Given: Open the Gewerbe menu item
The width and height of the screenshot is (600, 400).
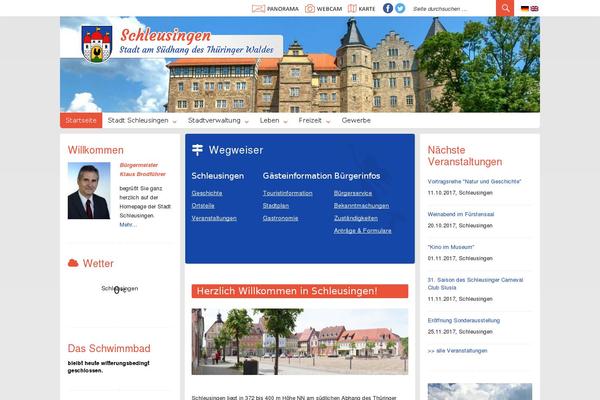Looking at the screenshot, I should click(356, 120).
